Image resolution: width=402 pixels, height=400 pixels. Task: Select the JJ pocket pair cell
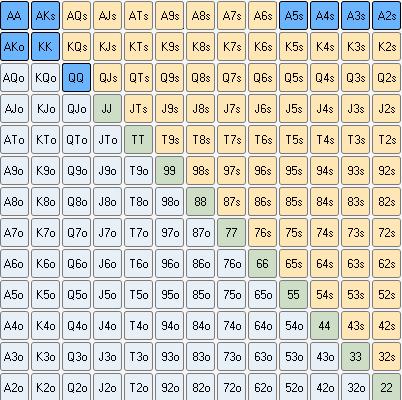click(x=107, y=108)
